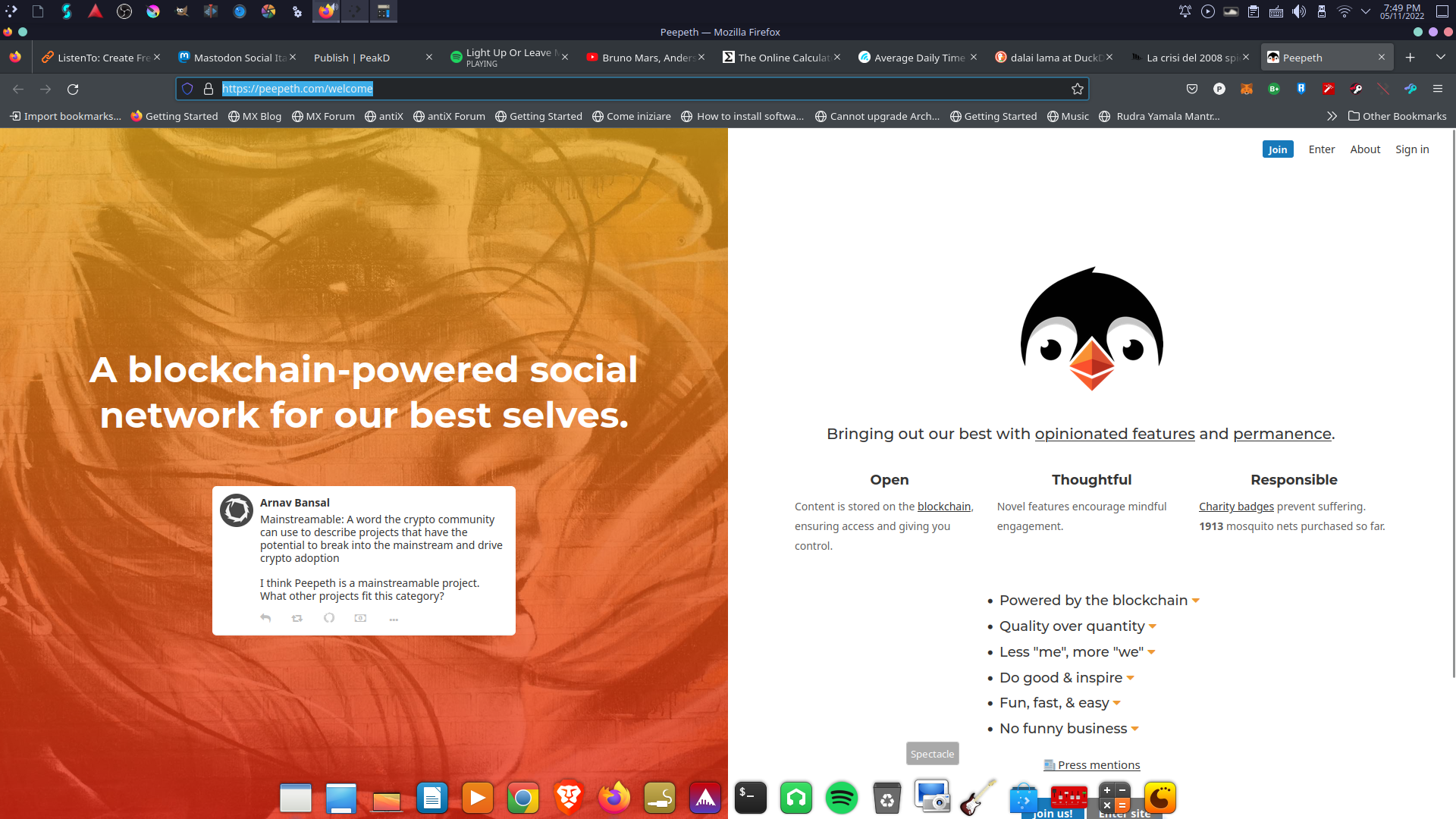Screen dimensions: 1456x819
Task: Open the Press mentions link
Action: 1092,765
